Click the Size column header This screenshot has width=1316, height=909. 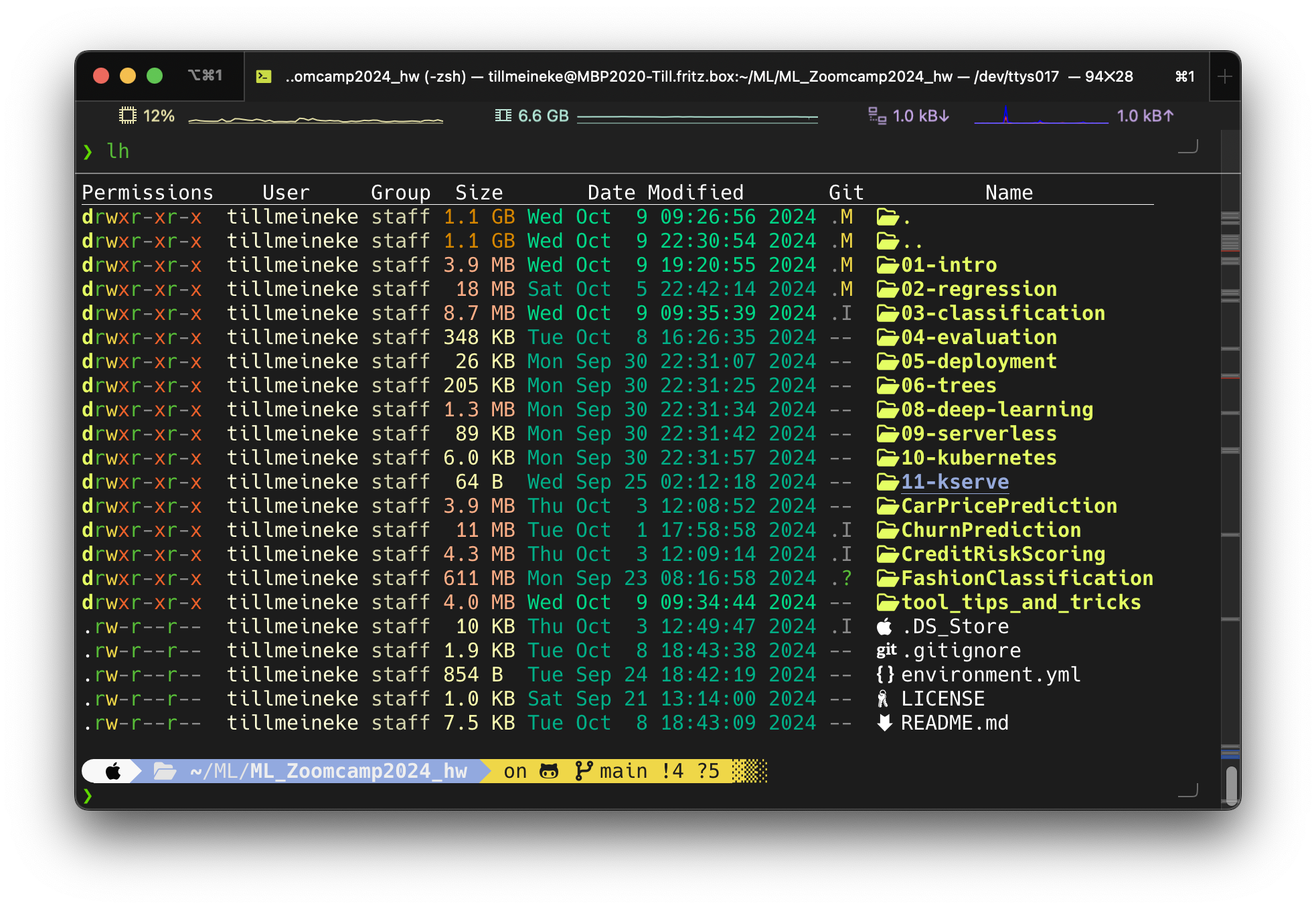pos(479,193)
